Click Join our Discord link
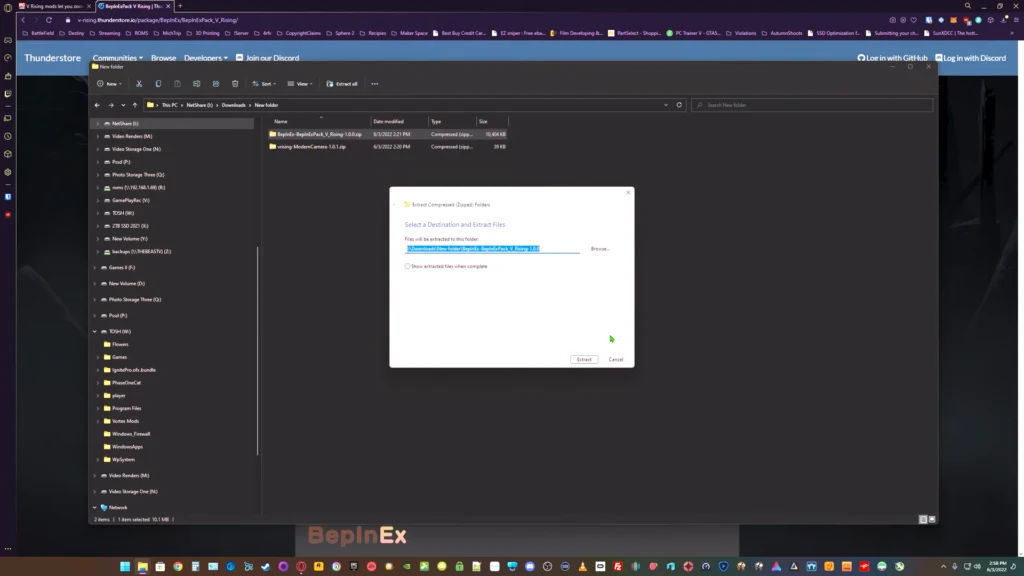Screen dimensions: 1024x576 pos(268,58)
